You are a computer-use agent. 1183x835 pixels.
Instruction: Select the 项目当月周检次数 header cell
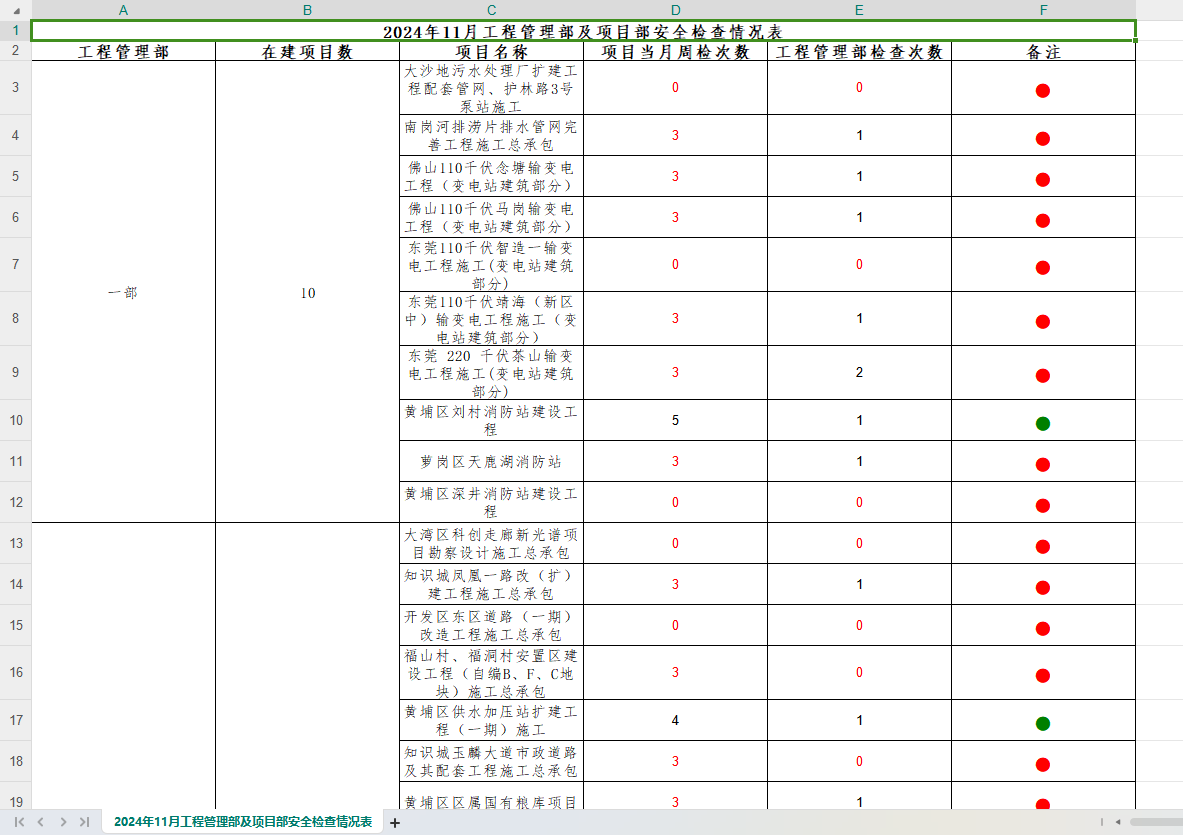[x=675, y=52]
